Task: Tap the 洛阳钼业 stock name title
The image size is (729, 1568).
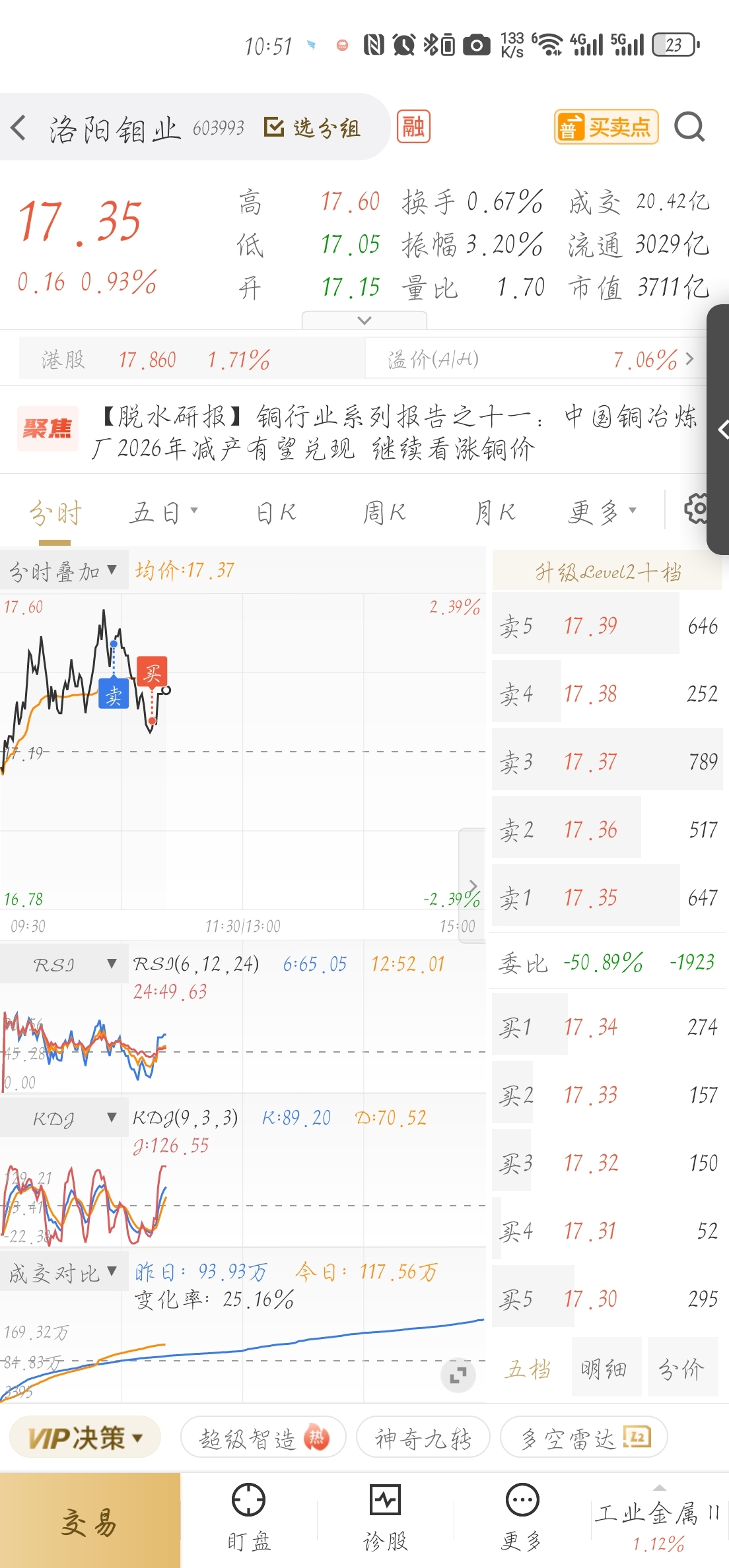Action: coord(115,128)
